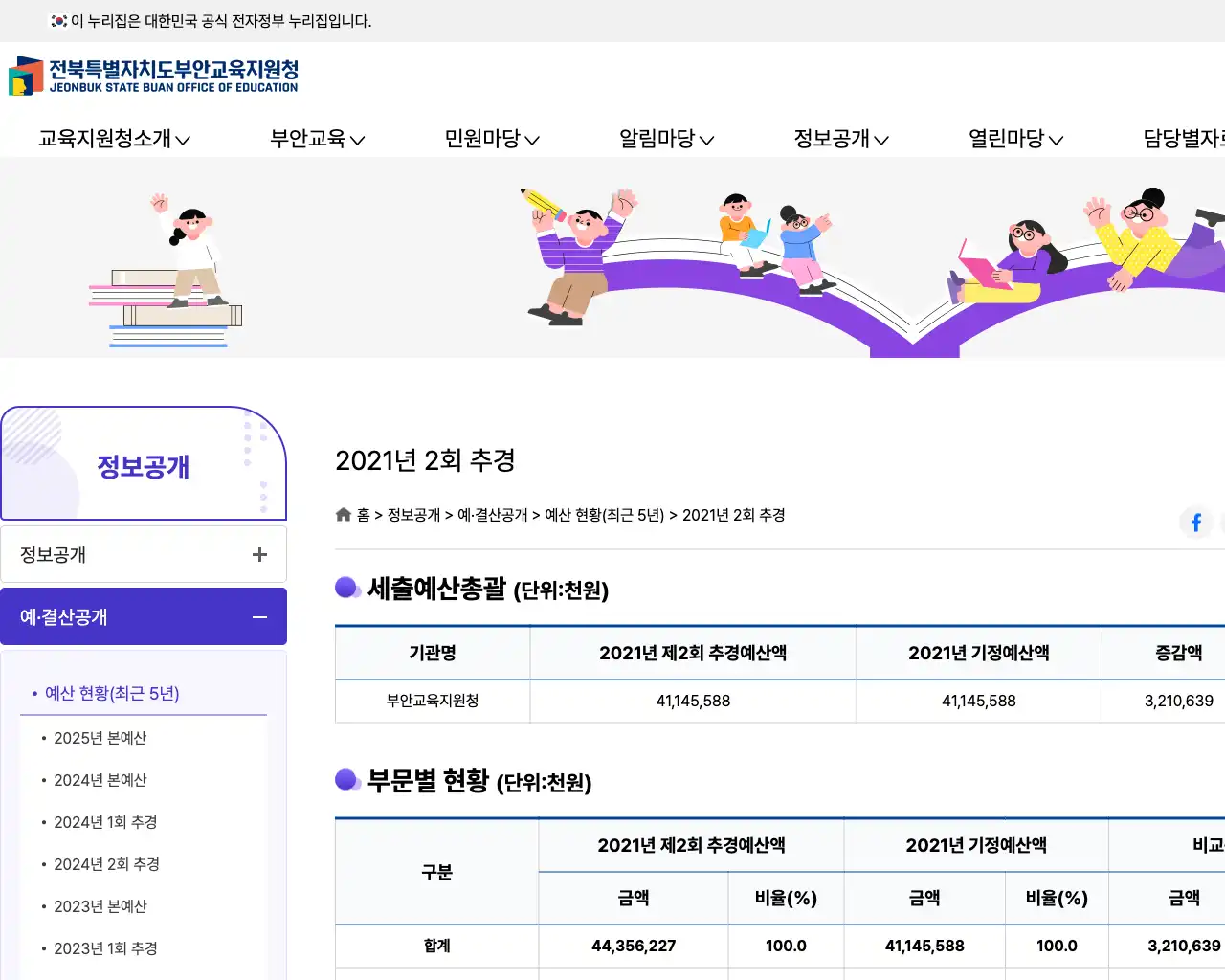Click 구분 column header
Viewport: 1225px width, 980px height.
[437, 872]
